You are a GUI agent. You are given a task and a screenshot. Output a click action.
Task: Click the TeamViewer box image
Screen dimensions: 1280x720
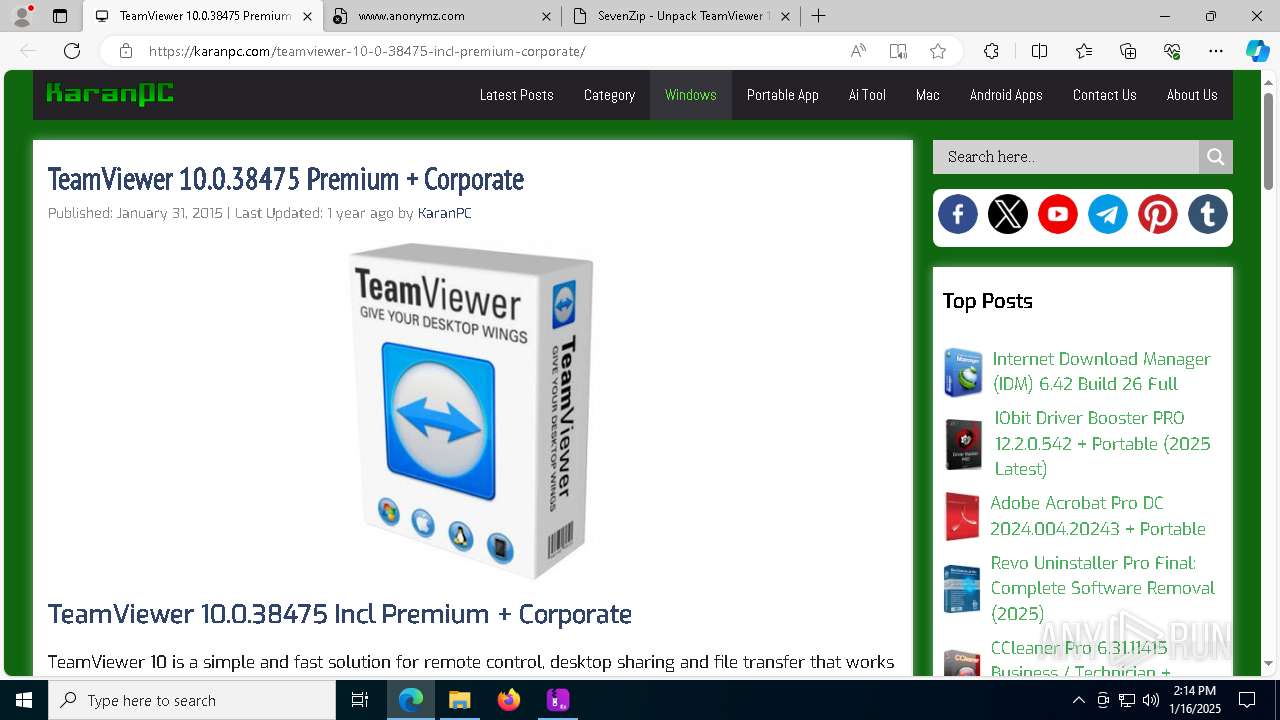473,411
